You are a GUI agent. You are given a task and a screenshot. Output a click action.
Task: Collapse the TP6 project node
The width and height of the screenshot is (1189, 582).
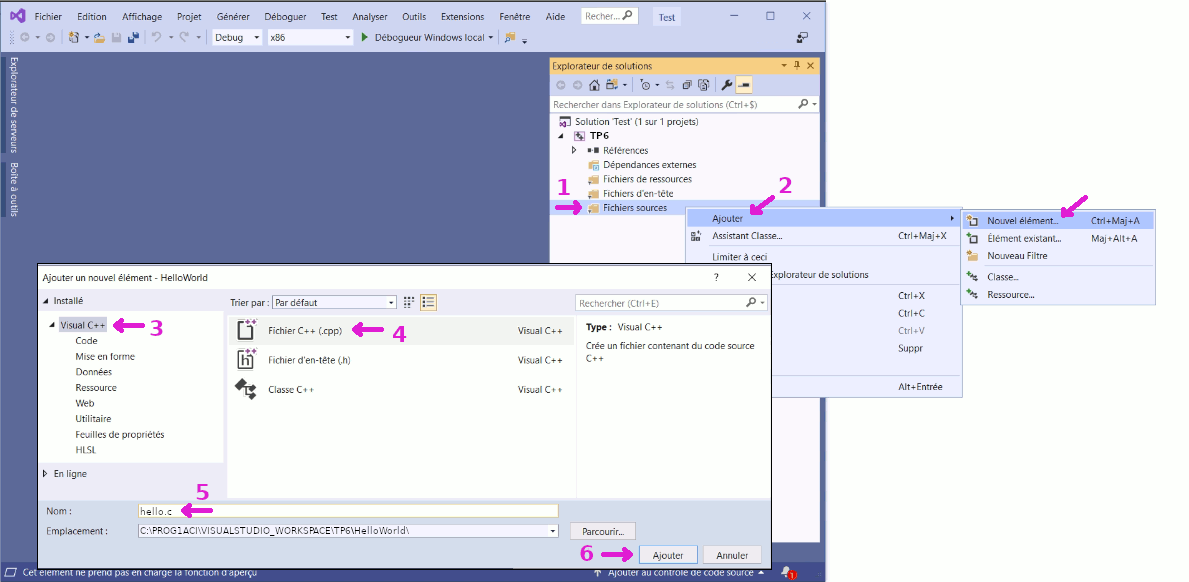tap(562, 136)
